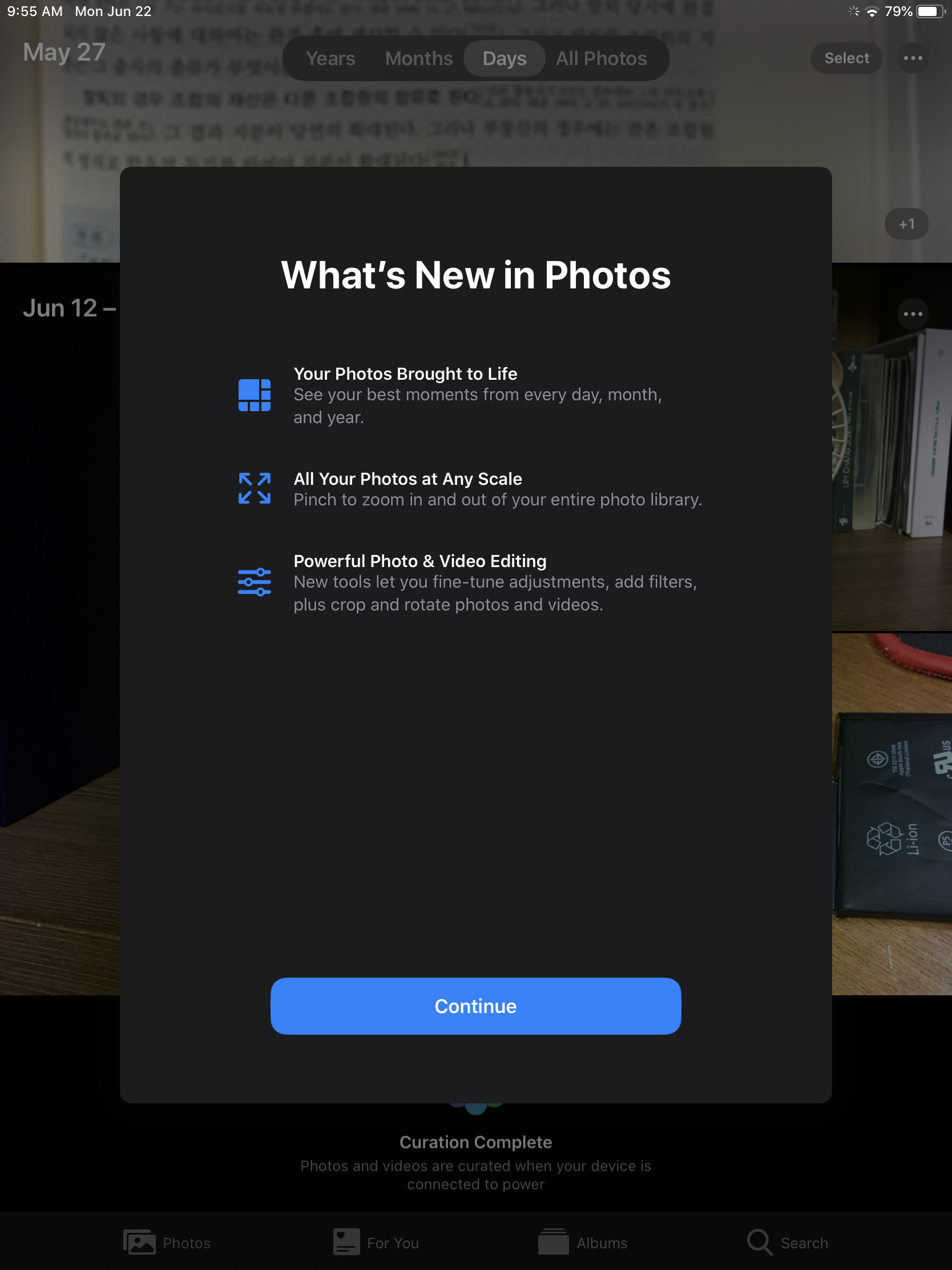Screen dimensions: 952x1270
Task: Click the "Your Photos Brought to Life" heading
Action: (405, 374)
